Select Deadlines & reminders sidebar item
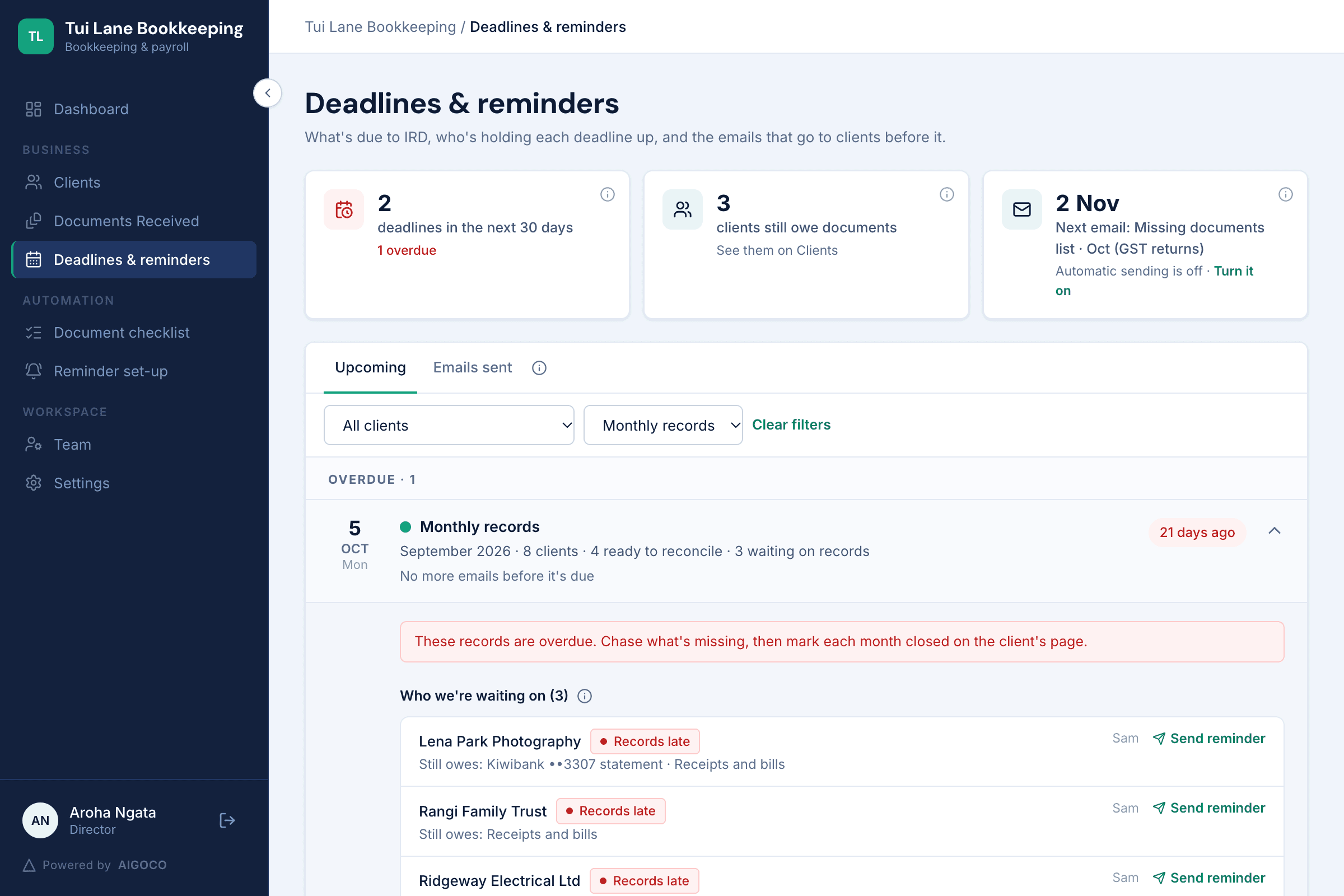Screen dimensions: 1344x896 (x=134, y=259)
